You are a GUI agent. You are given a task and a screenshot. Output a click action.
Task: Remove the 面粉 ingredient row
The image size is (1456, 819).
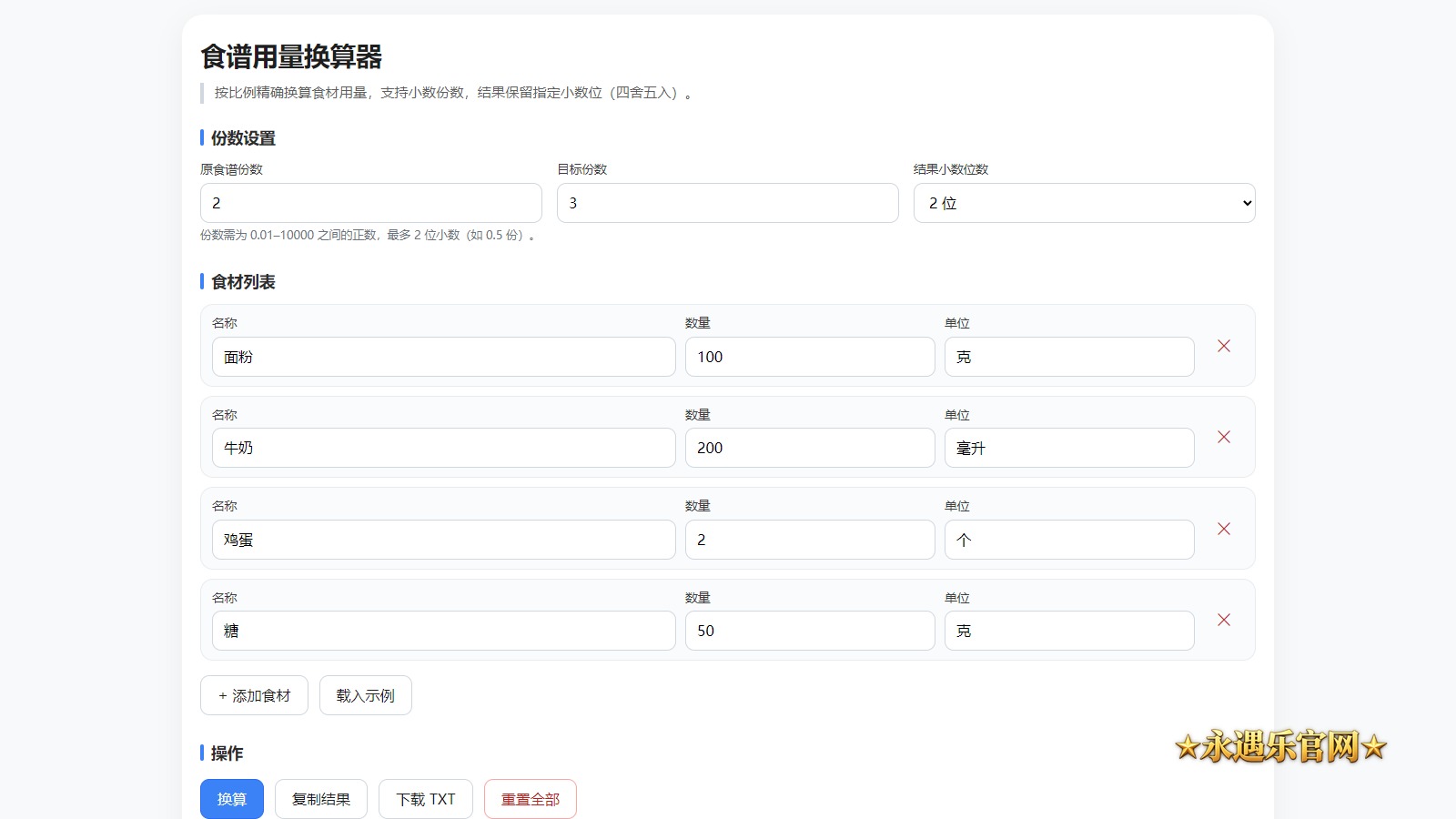(x=1224, y=346)
